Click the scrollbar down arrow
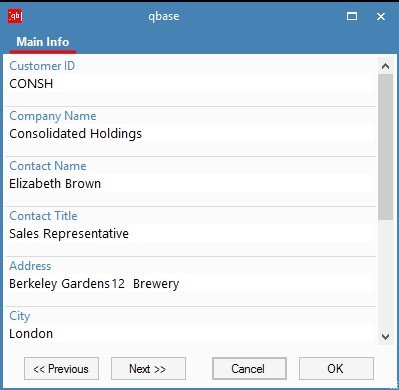Image resolution: width=399 pixels, height=390 pixels. [x=386, y=337]
